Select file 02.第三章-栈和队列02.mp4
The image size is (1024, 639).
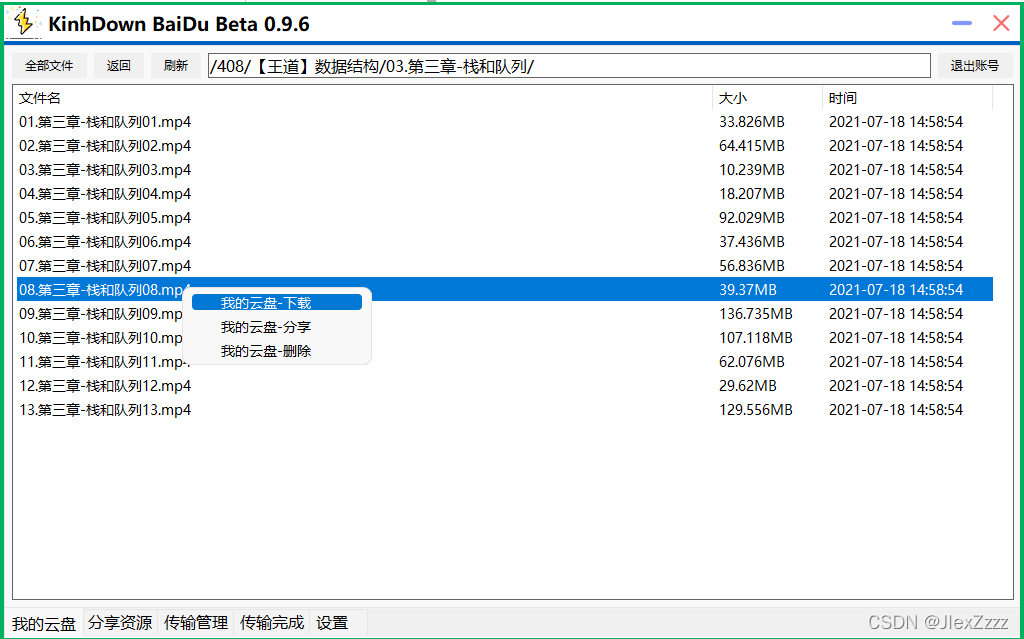pos(105,146)
